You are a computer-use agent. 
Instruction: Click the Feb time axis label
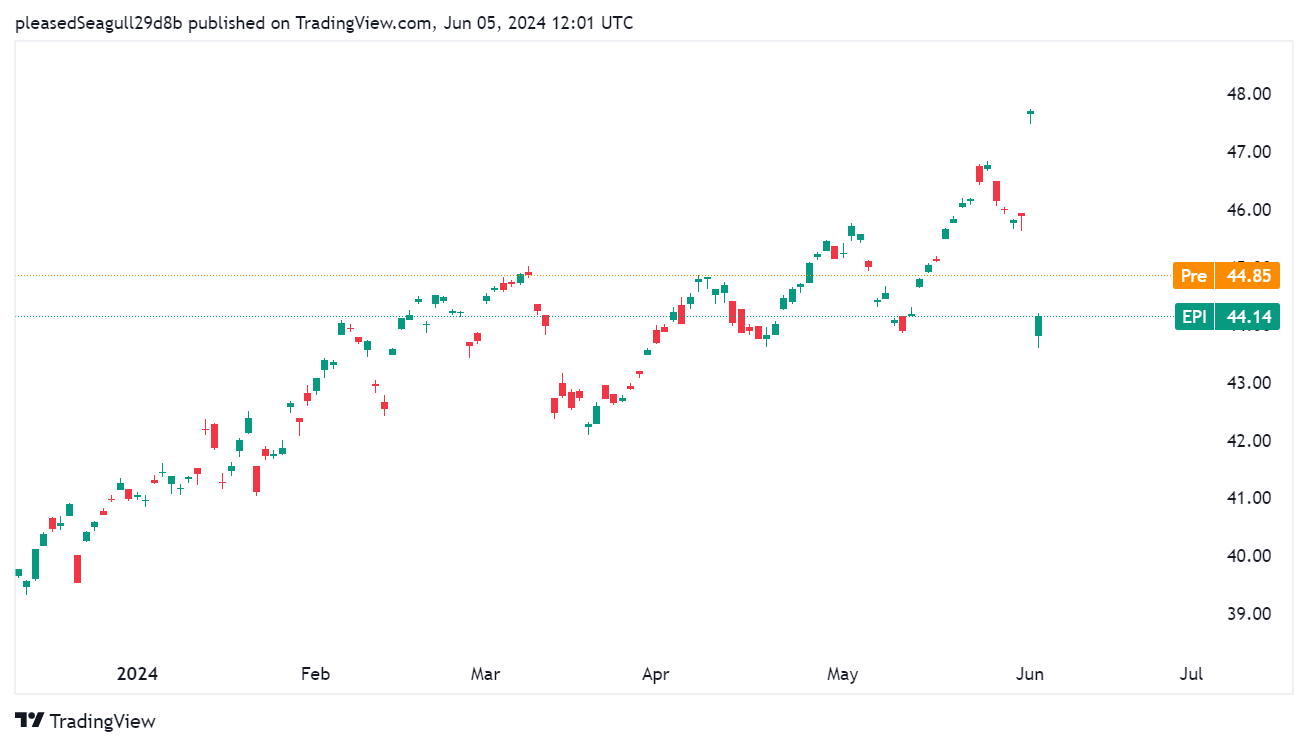[x=315, y=674]
